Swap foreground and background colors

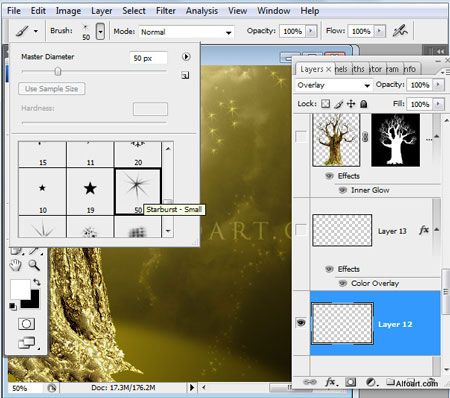(37, 283)
